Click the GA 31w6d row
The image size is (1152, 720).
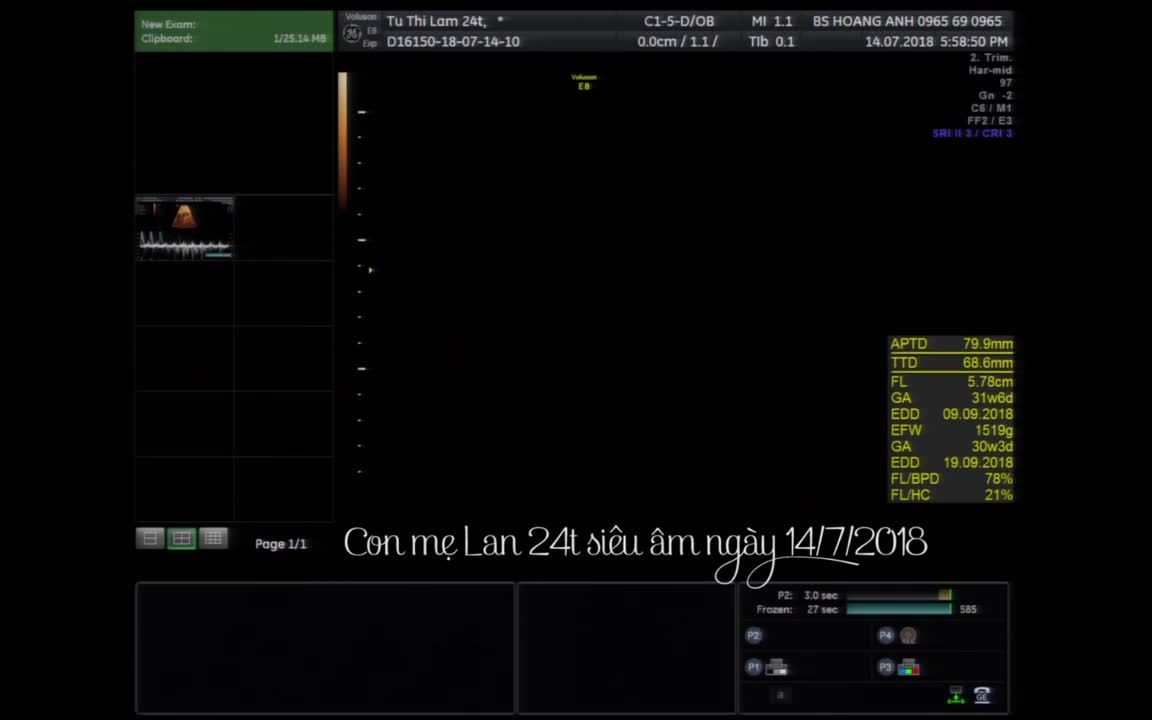pos(951,398)
